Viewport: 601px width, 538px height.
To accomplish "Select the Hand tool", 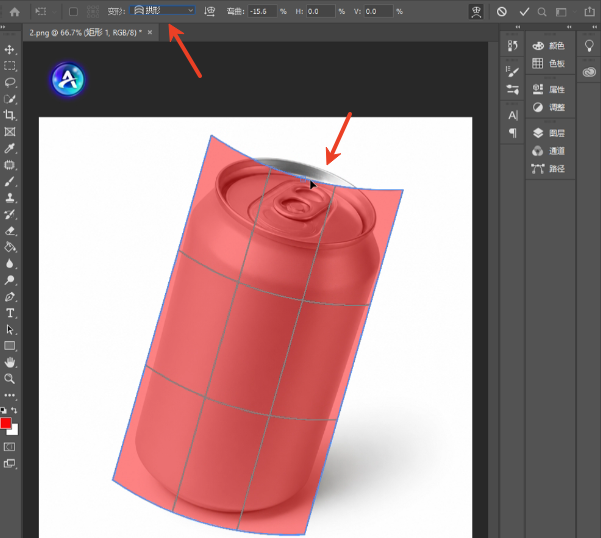I will (10, 362).
